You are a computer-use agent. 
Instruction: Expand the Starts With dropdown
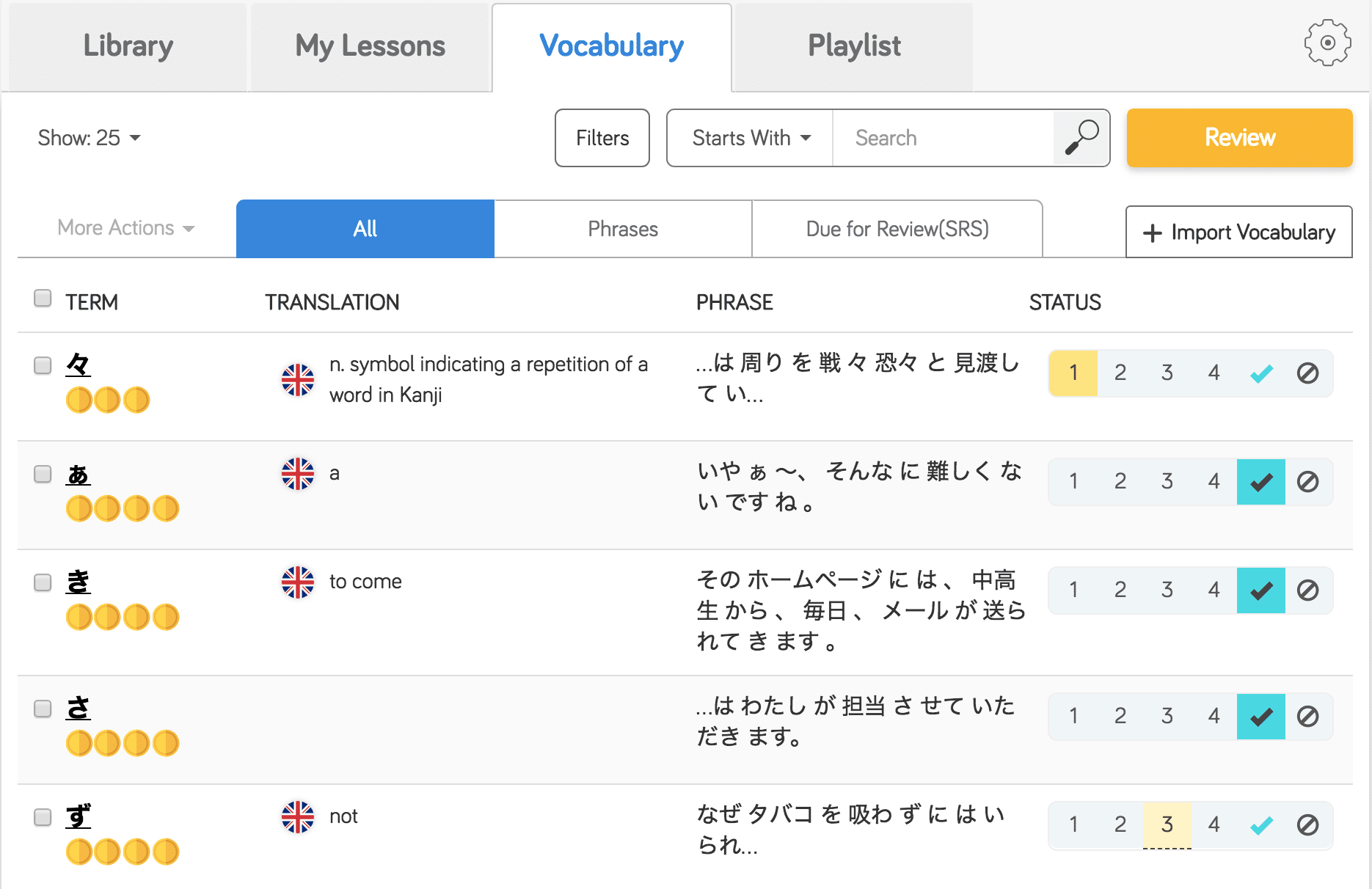(x=751, y=138)
